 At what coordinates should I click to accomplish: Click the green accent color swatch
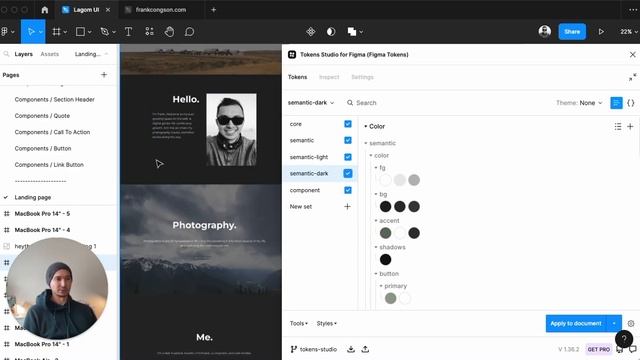pyautogui.click(x=385, y=233)
